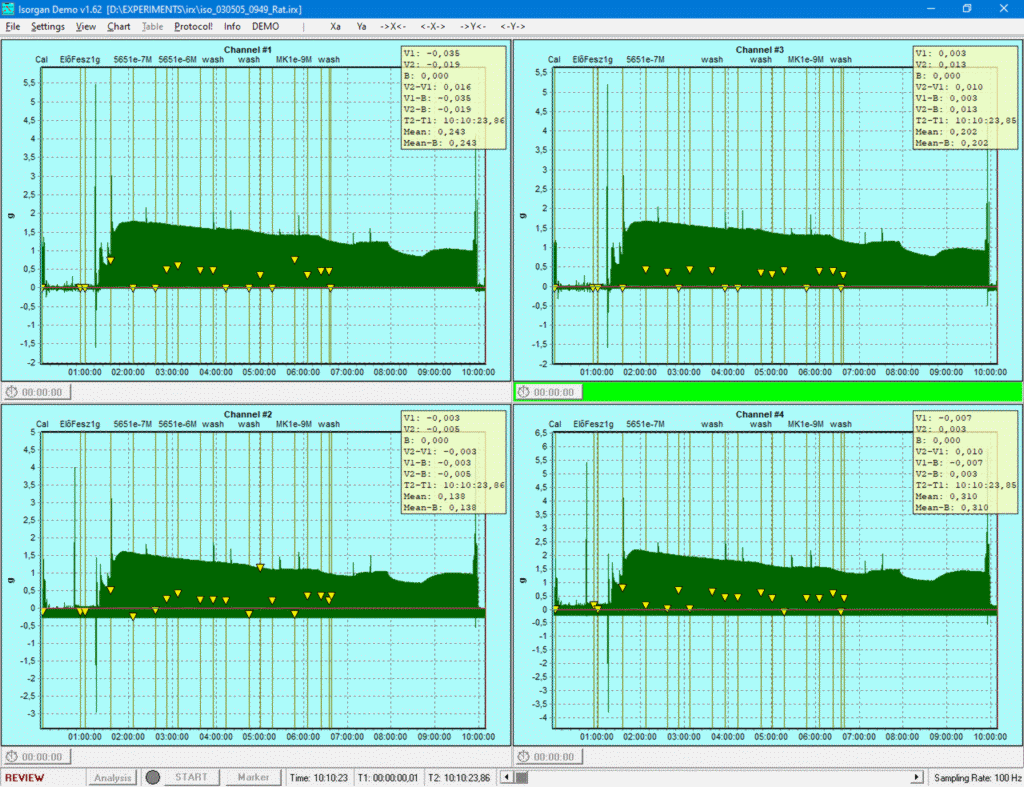Click the Analysis button
Viewport: 1024px width, 787px height.
click(112, 777)
